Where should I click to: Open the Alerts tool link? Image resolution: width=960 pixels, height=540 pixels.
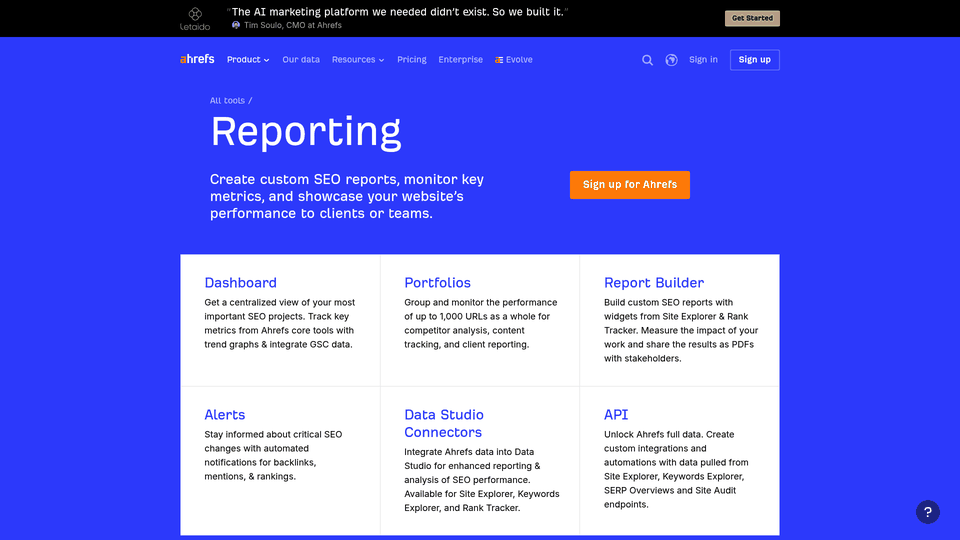[225, 415]
